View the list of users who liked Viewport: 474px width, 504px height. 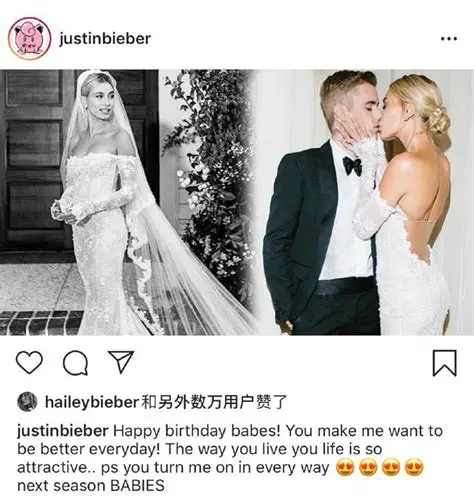point(214,402)
